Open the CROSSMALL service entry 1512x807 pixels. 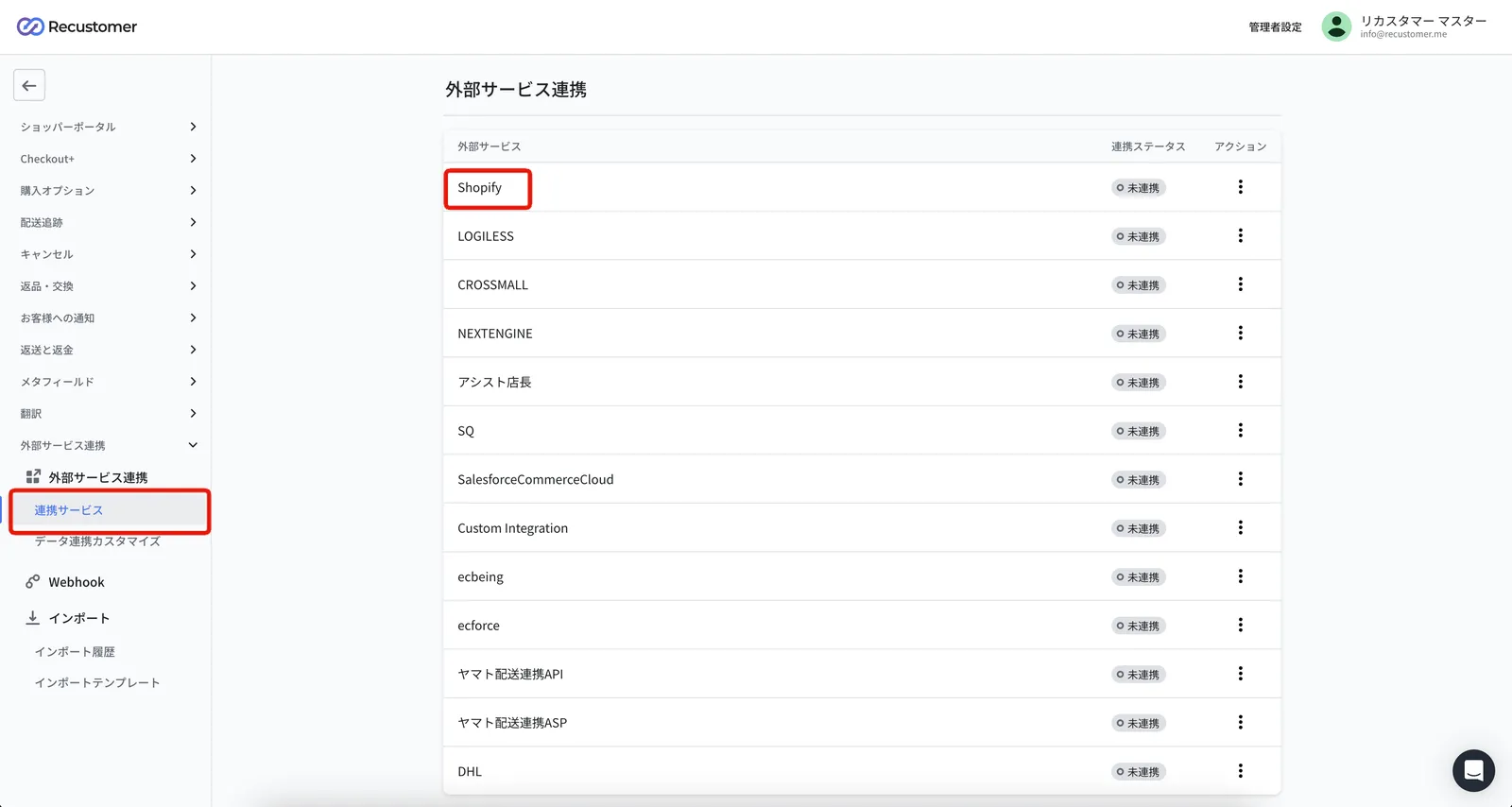click(x=492, y=284)
